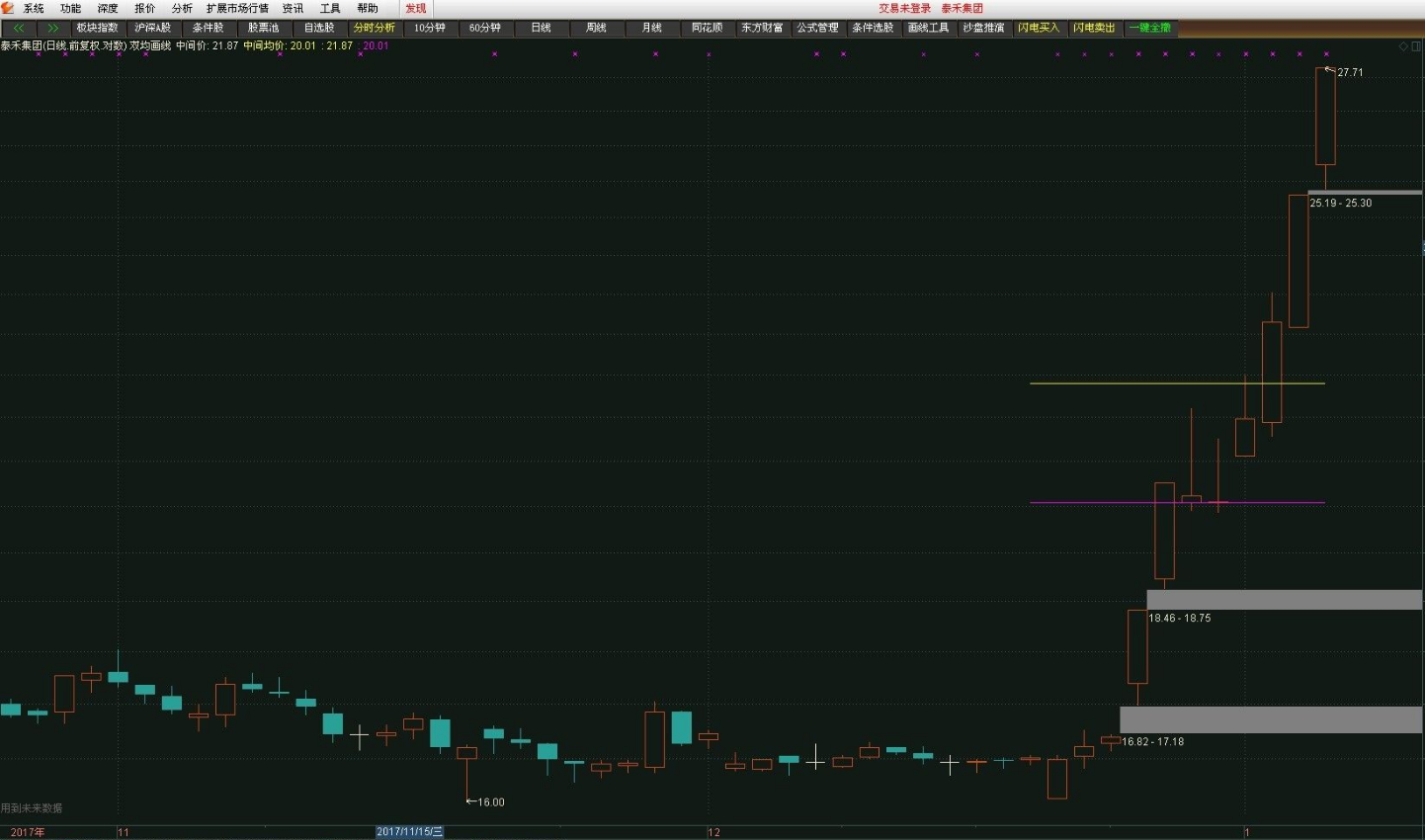Open the 沪深A股 list

152,28
